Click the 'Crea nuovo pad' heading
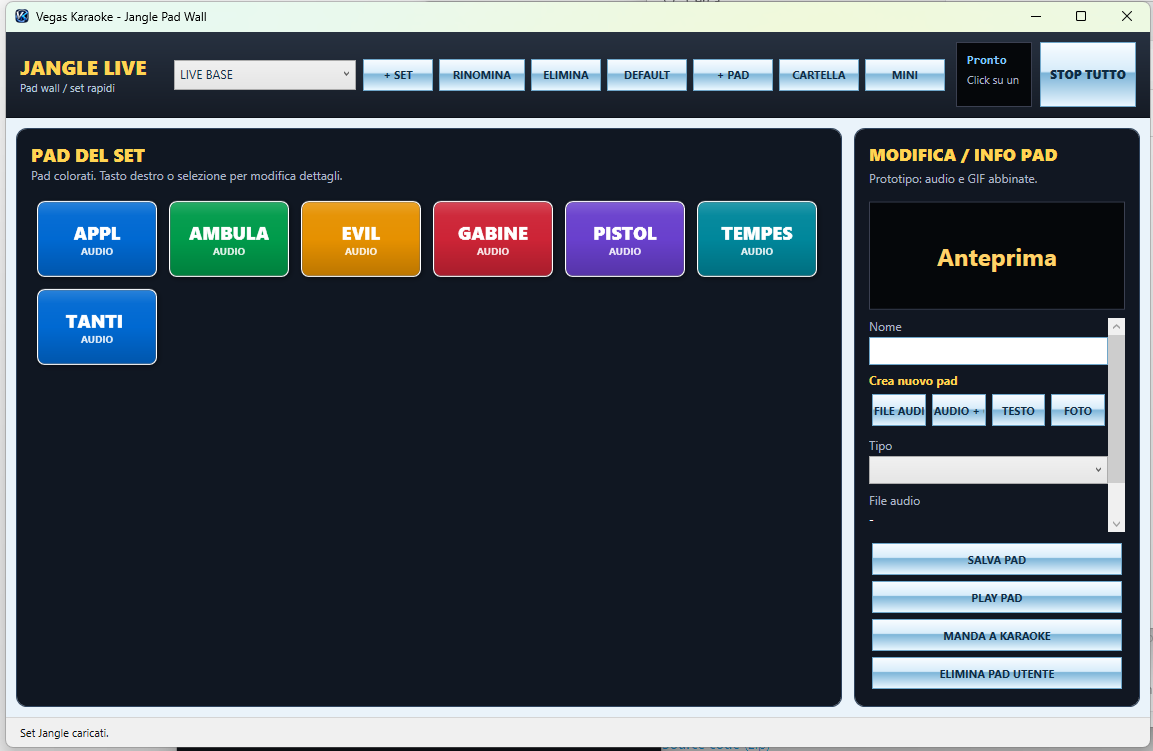 click(x=913, y=380)
